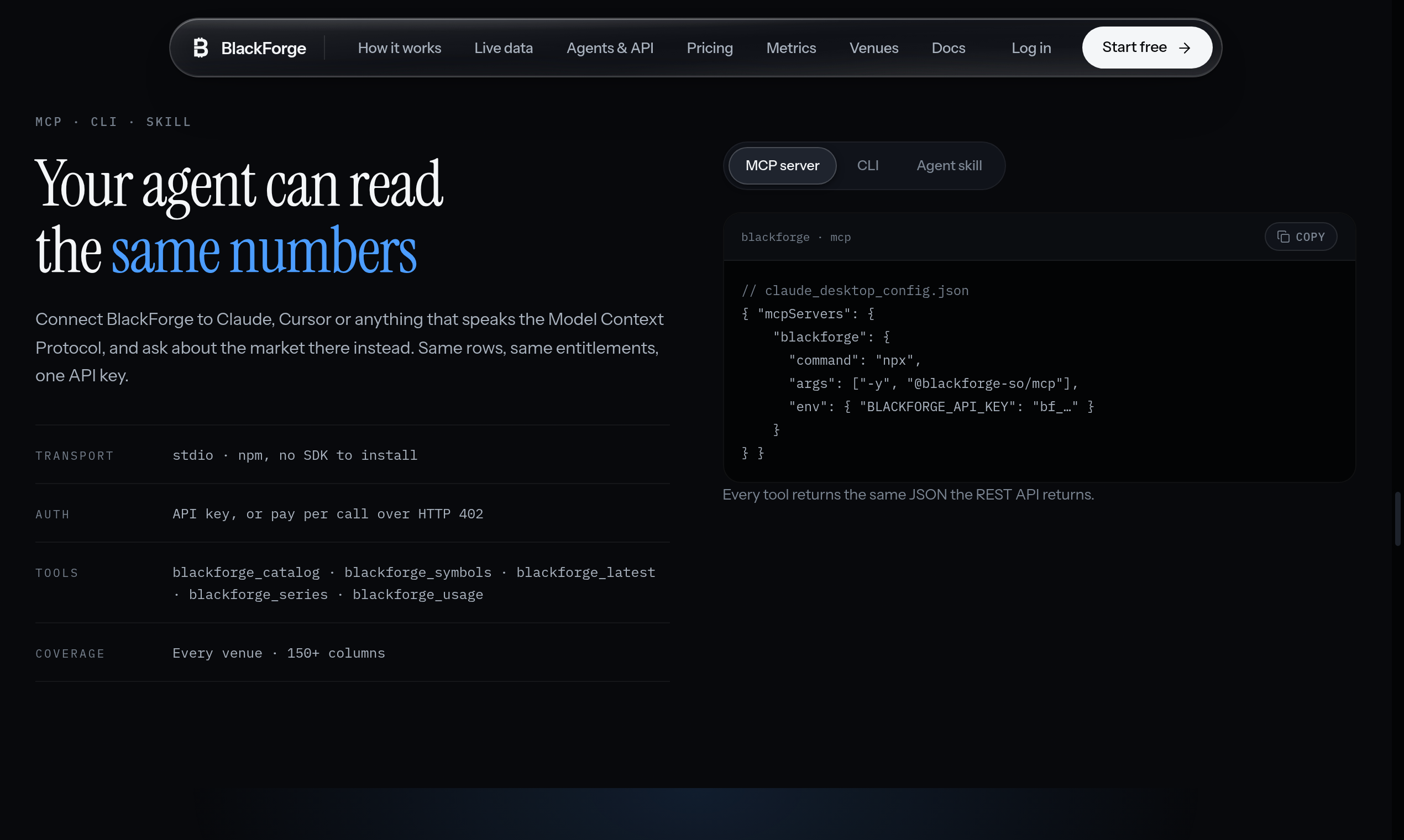Screen dimensions: 1404x840
Task: Click the BlackForge logo icon
Action: (x=201, y=48)
